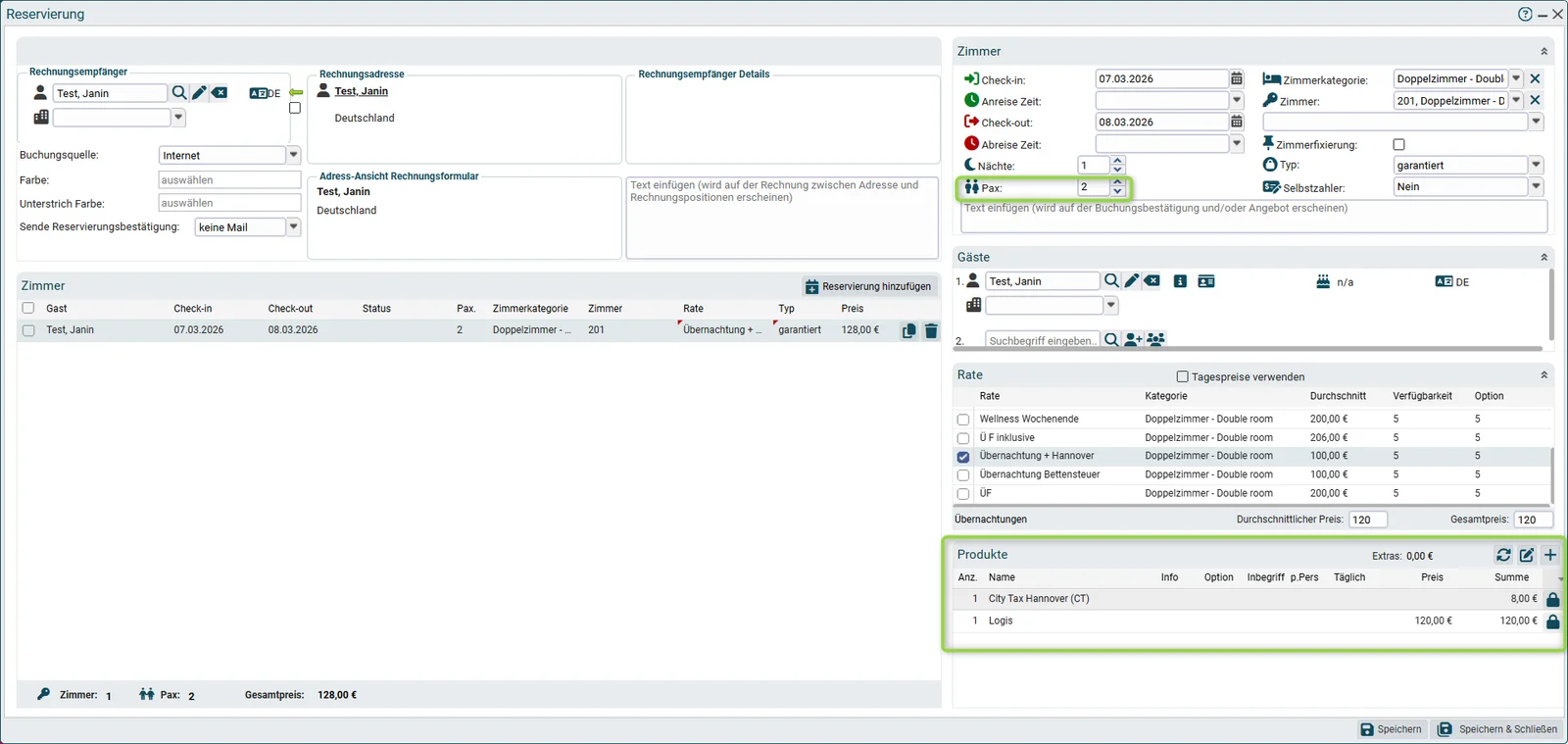Select Wellness Wochenende rate checkbox

(x=963, y=420)
